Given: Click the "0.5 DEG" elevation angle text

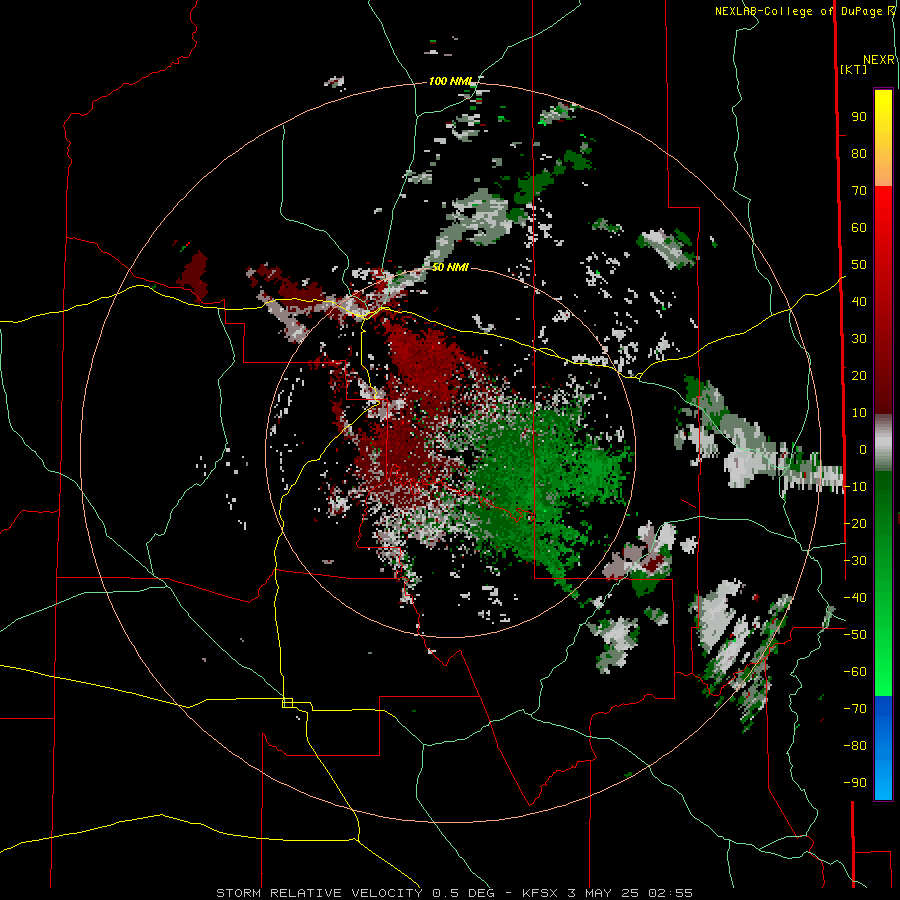Looking at the screenshot, I should click(463, 893).
